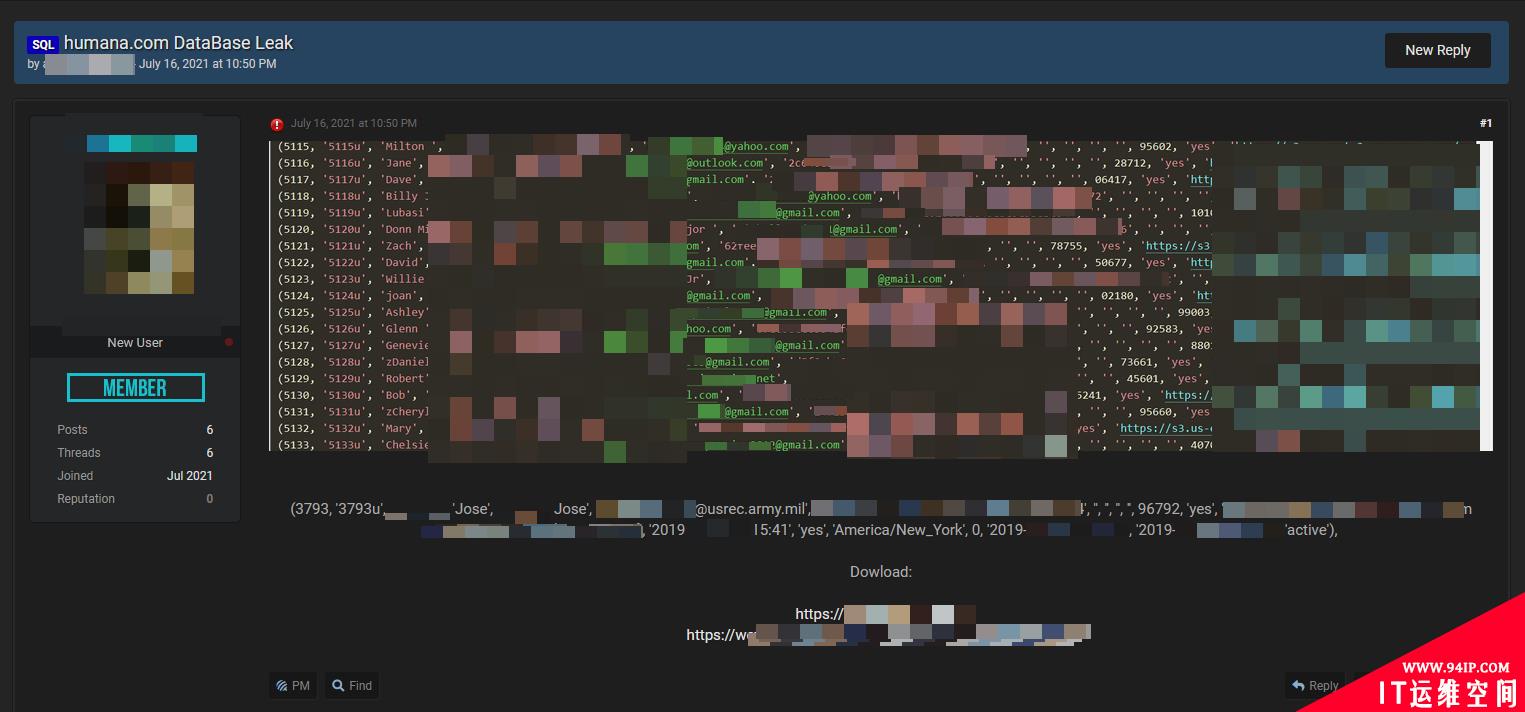Click the blurred author name in thread header
The height and width of the screenshot is (712, 1525).
pos(90,65)
